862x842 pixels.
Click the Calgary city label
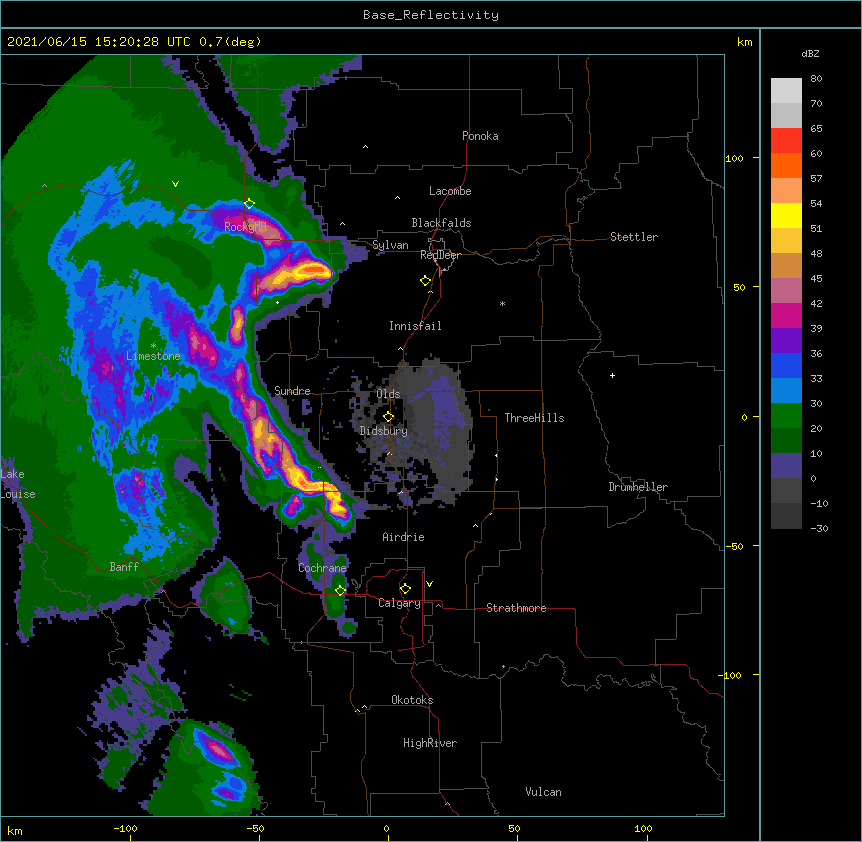click(x=399, y=603)
